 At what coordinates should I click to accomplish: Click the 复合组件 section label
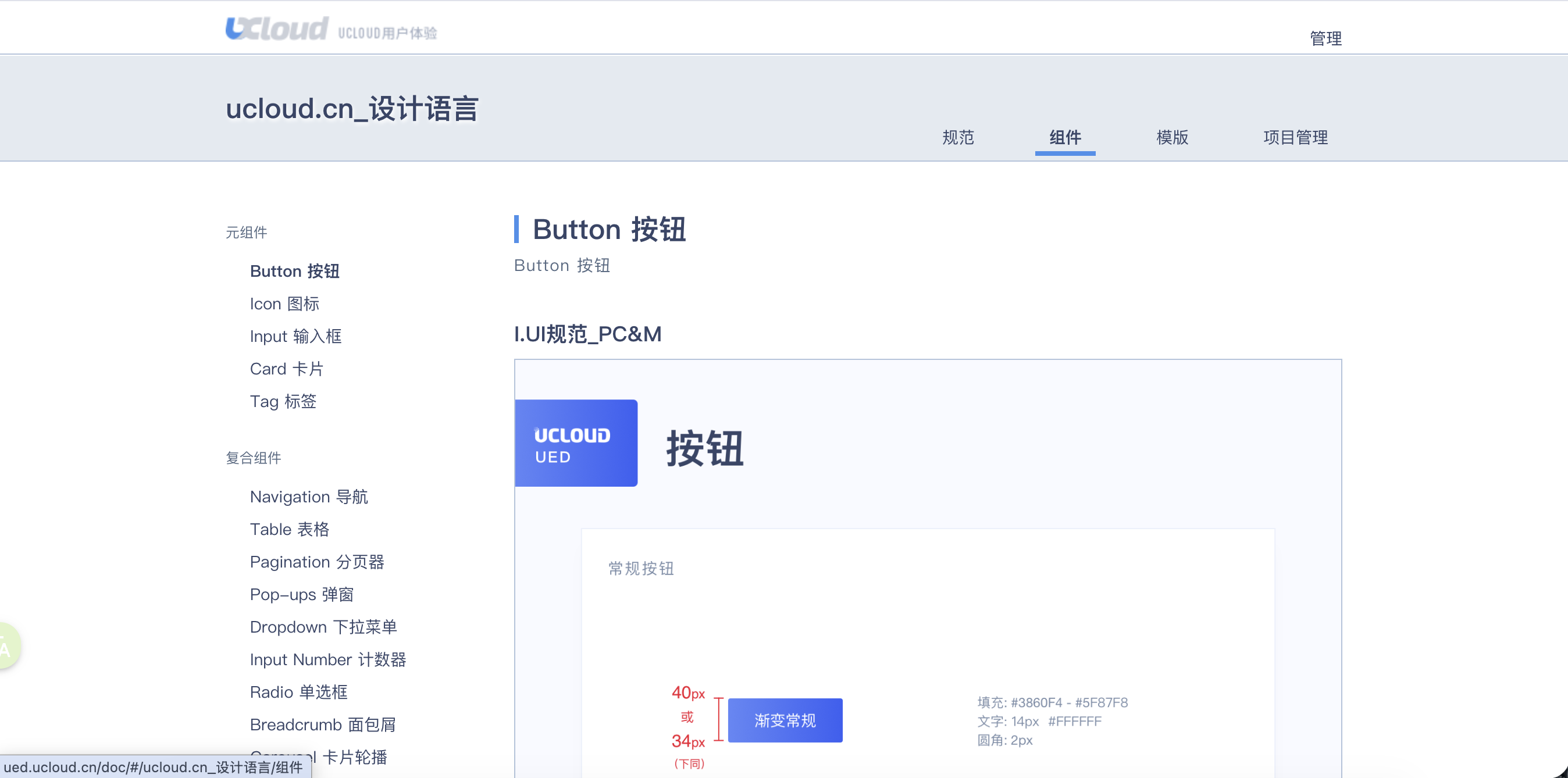(x=253, y=458)
